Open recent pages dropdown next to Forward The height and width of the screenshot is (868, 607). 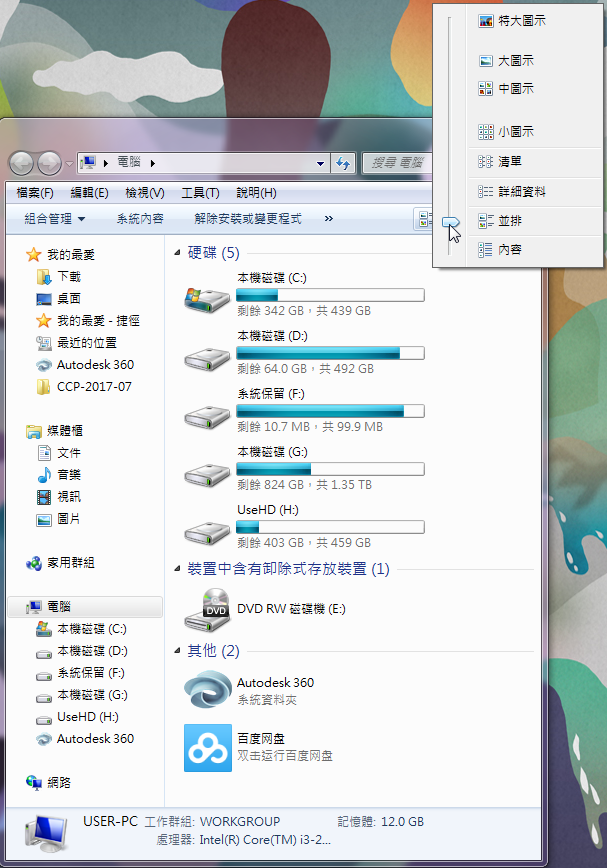coord(69,164)
